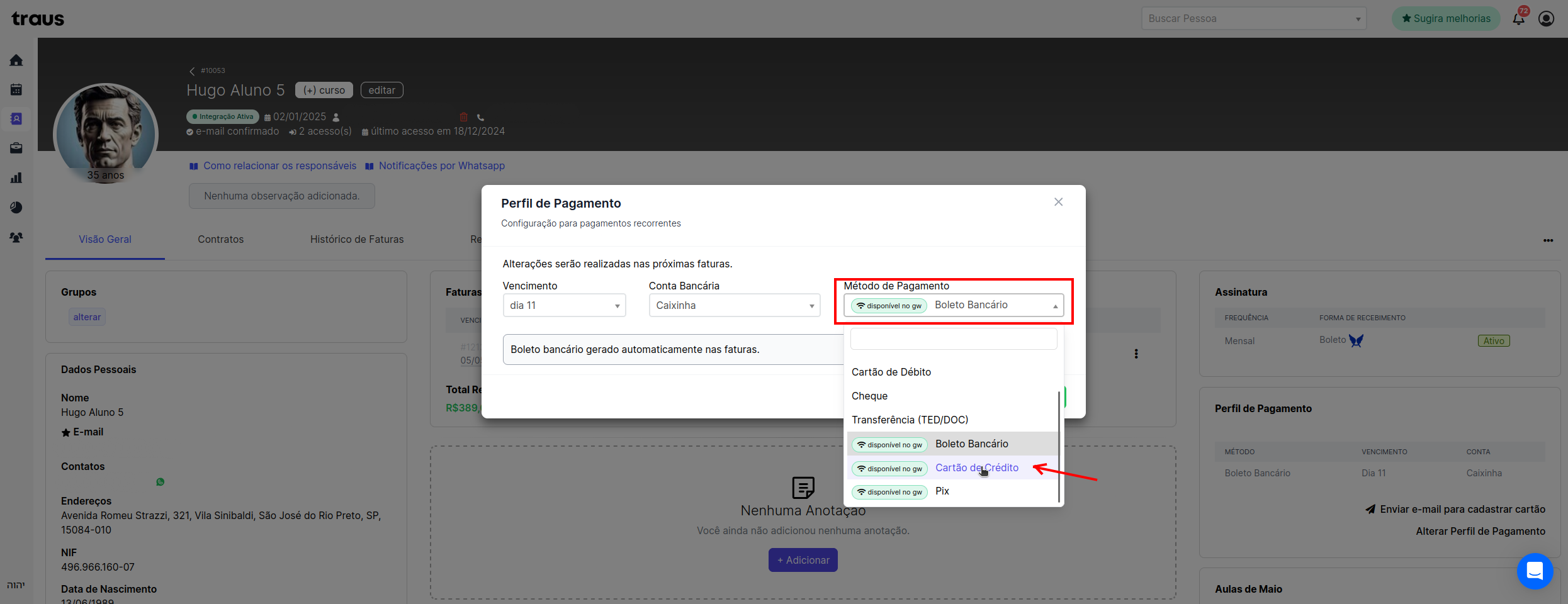1568x604 pixels.
Task: Open the calendar icon in sidebar
Action: (x=16, y=89)
